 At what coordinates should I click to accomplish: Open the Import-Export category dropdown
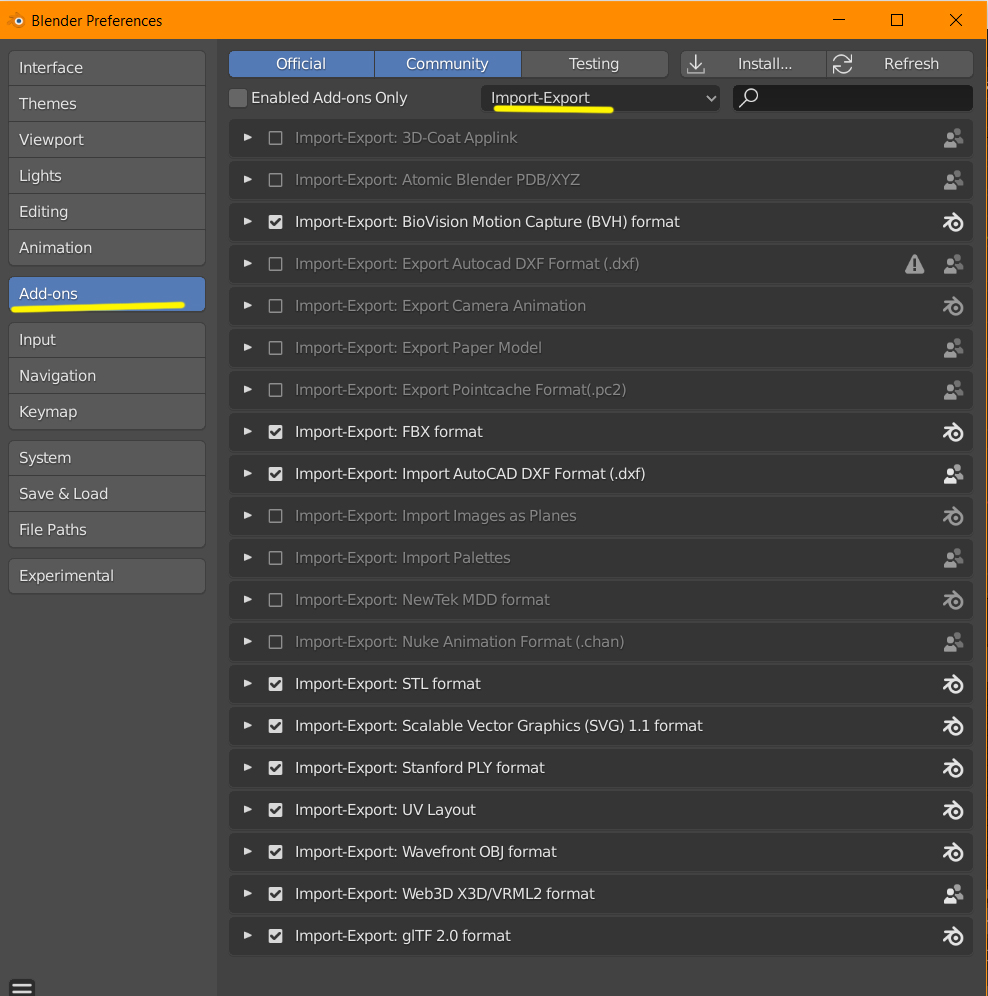pos(600,98)
